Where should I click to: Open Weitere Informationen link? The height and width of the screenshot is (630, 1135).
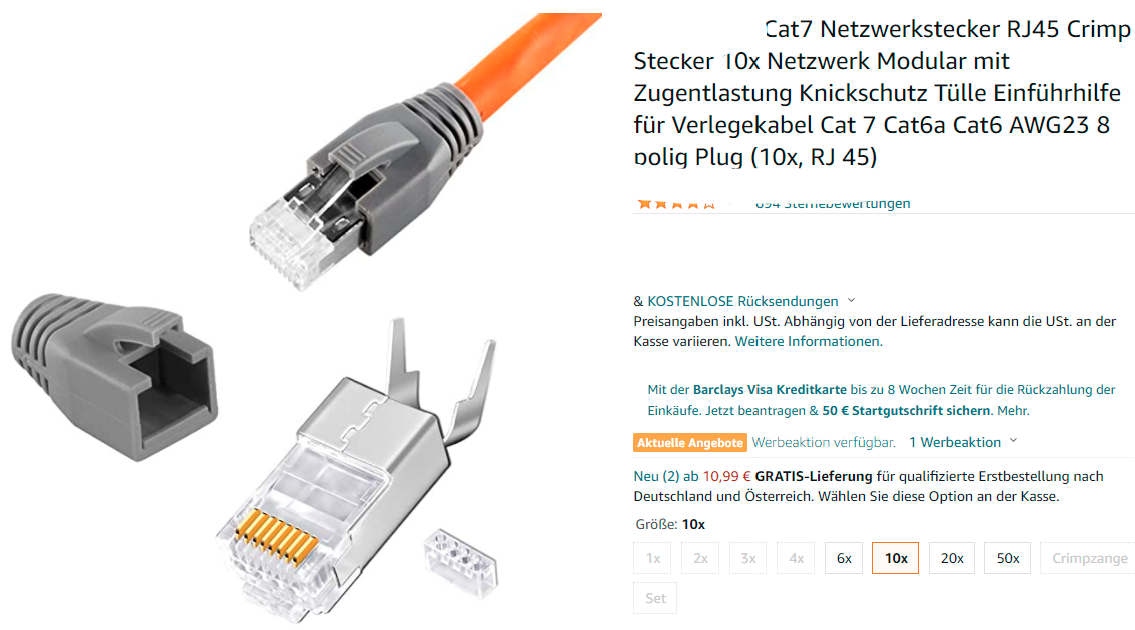pos(809,341)
